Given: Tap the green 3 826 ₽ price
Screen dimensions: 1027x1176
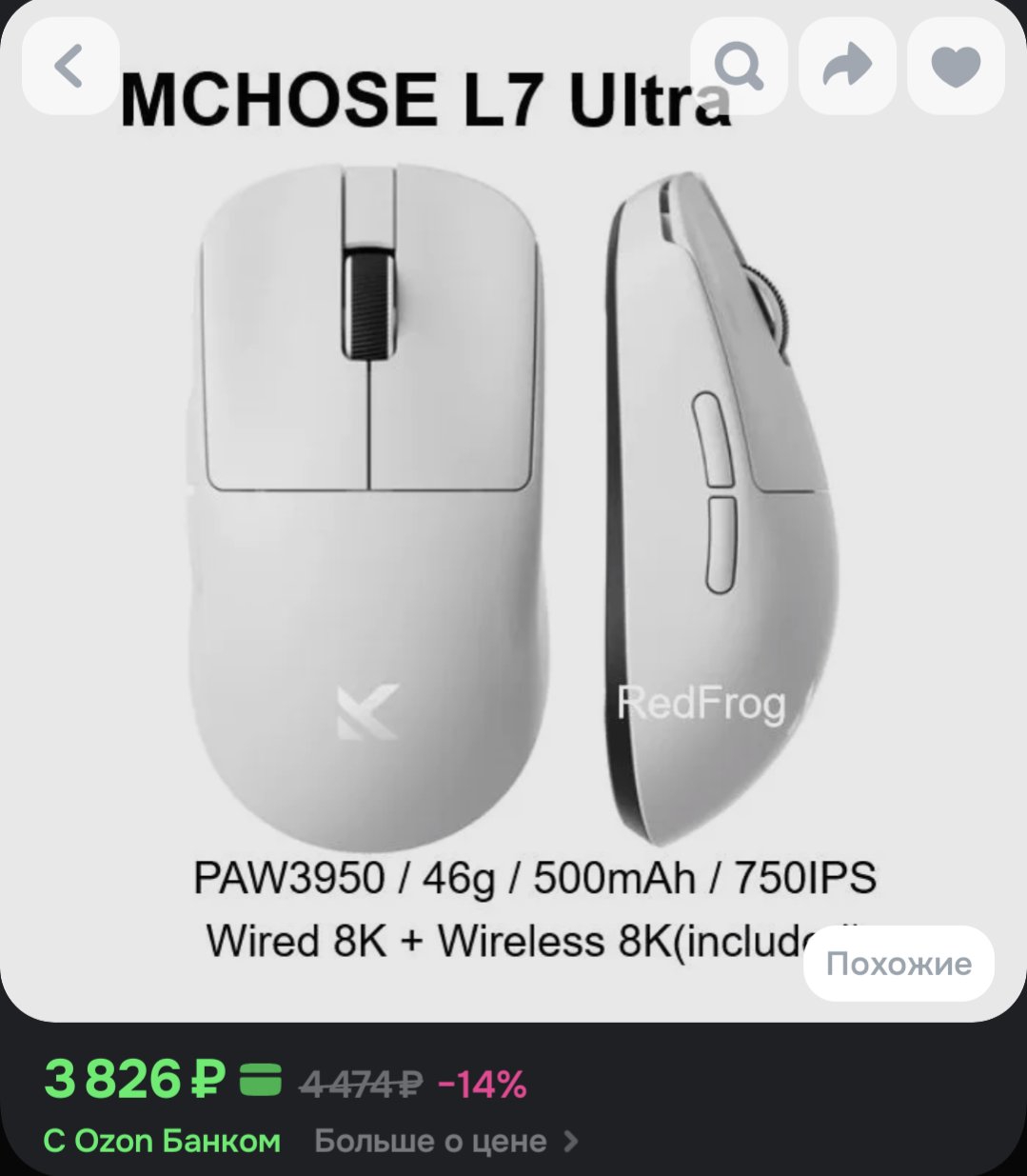Looking at the screenshot, I should [135, 1080].
